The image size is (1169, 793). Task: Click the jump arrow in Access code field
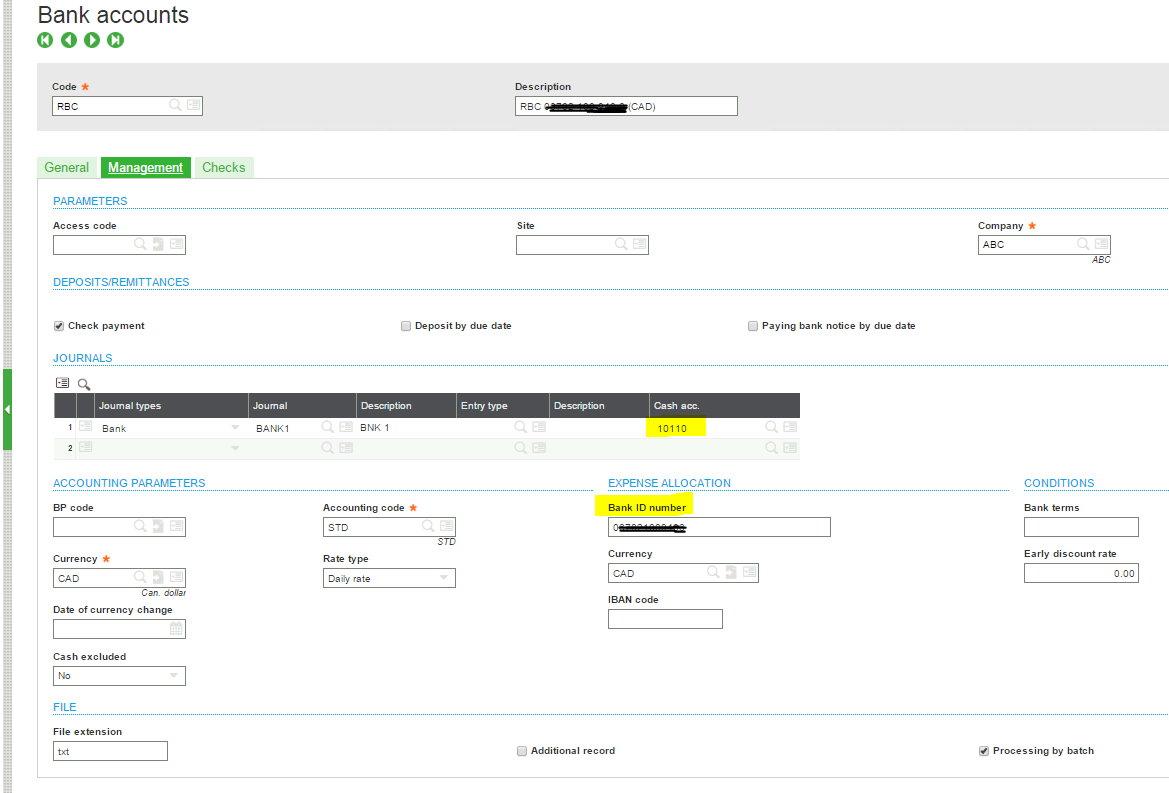point(158,244)
